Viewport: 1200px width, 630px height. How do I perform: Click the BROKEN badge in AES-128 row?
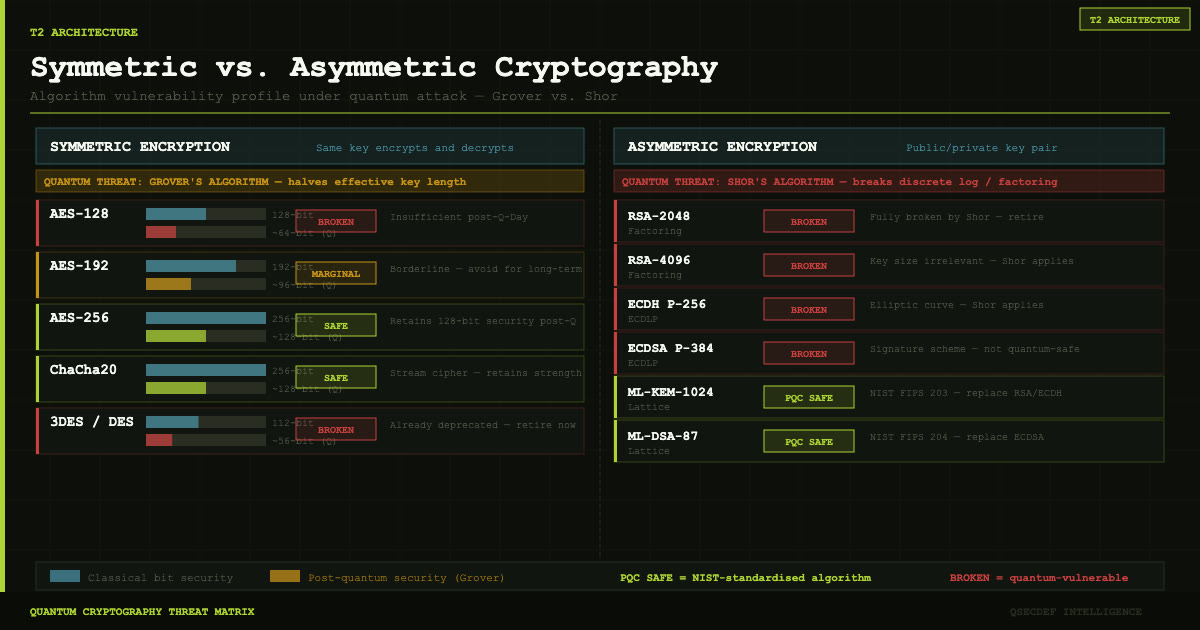tap(336, 222)
